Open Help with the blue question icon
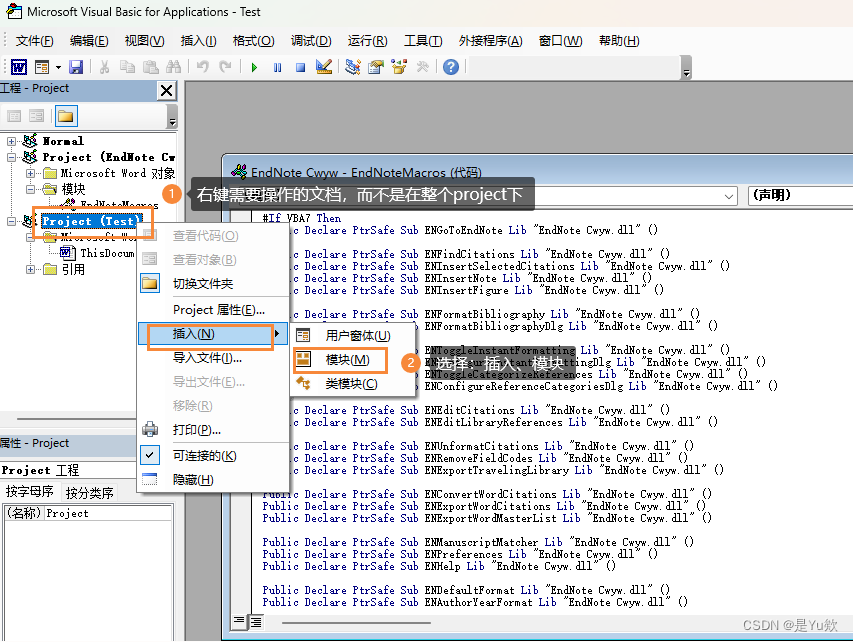 (x=451, y=67)
